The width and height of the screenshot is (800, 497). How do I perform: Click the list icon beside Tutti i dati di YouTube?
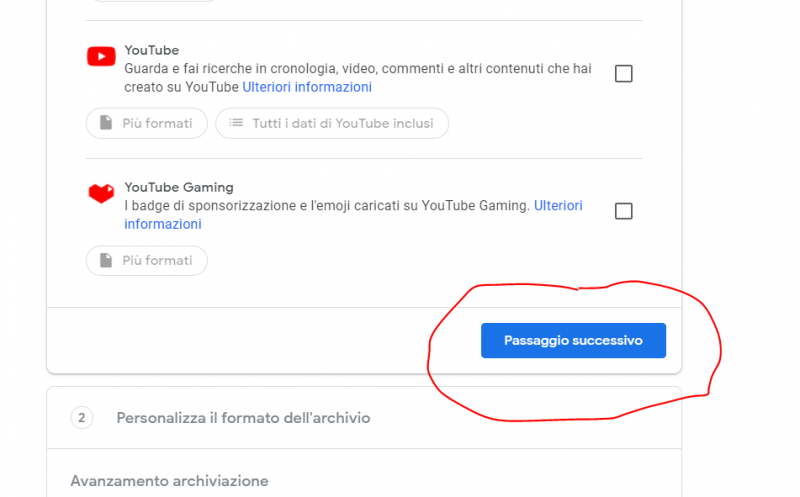pos(236,123)
